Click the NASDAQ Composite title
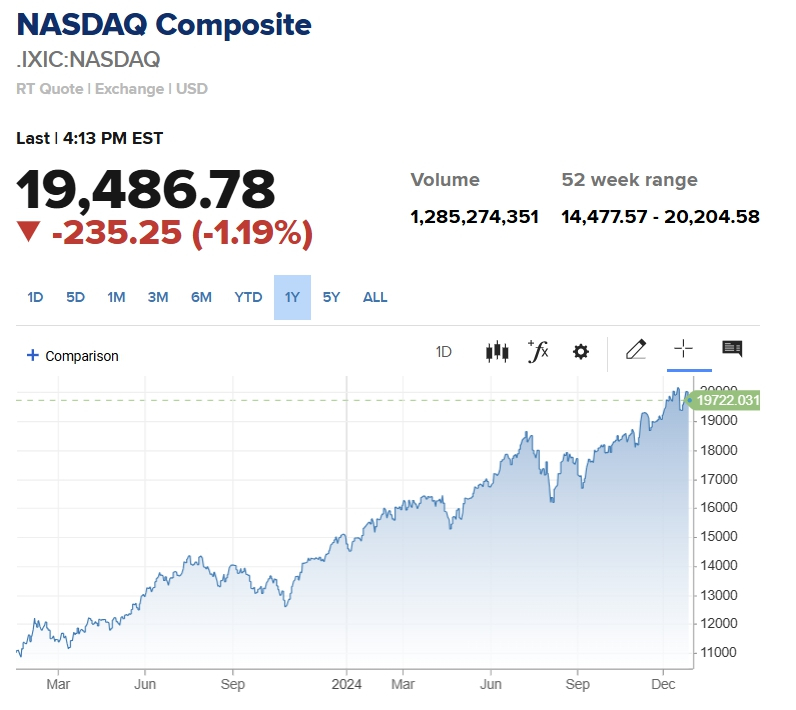This screenshot has width=796, height=710. coord(164,25)
